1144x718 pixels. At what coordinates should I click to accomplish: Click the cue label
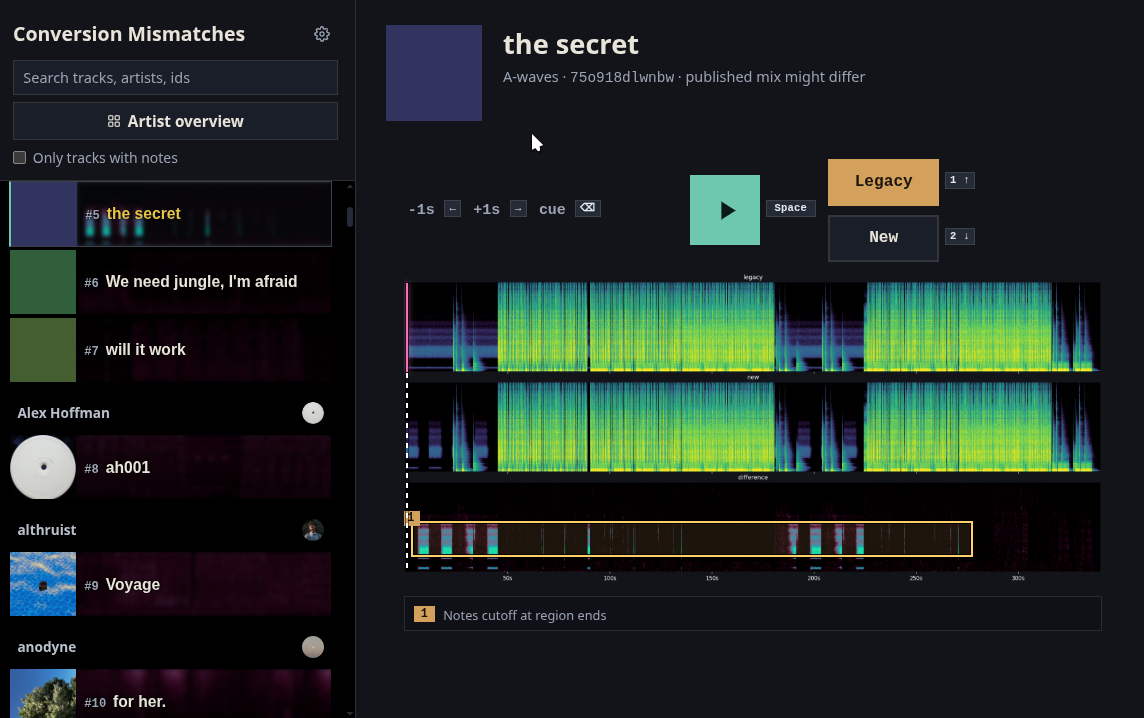tap(552, 209)
